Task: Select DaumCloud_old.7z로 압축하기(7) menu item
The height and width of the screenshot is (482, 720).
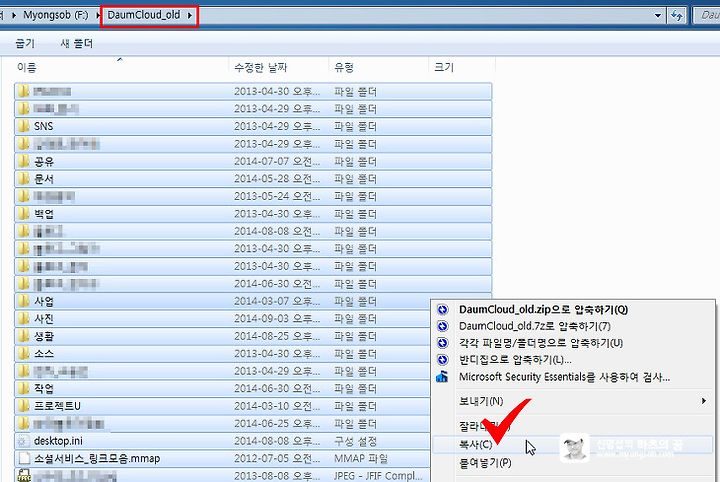Action: pos(574,326)
